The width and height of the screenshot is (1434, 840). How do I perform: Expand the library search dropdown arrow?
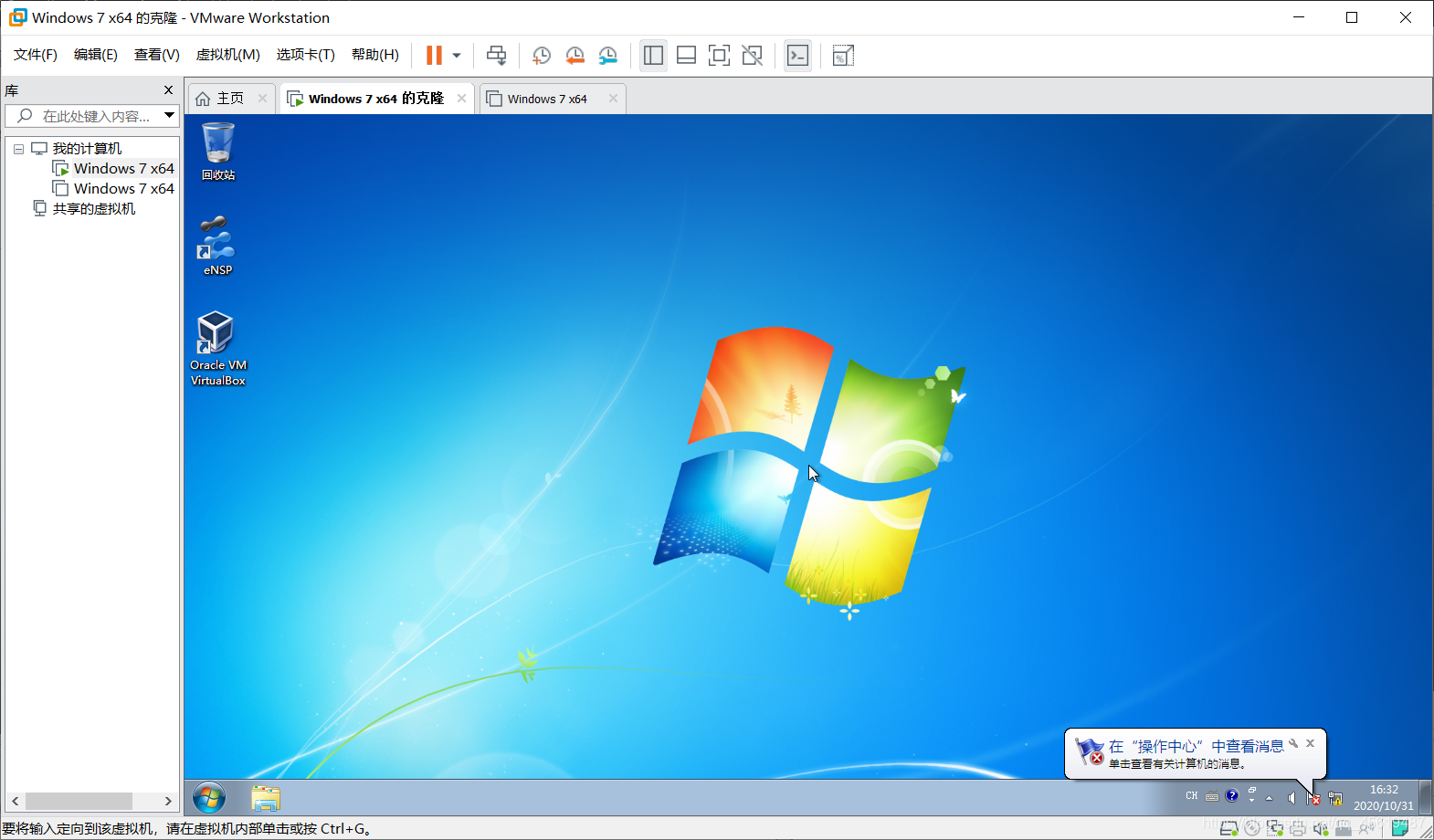click(169, 116)
